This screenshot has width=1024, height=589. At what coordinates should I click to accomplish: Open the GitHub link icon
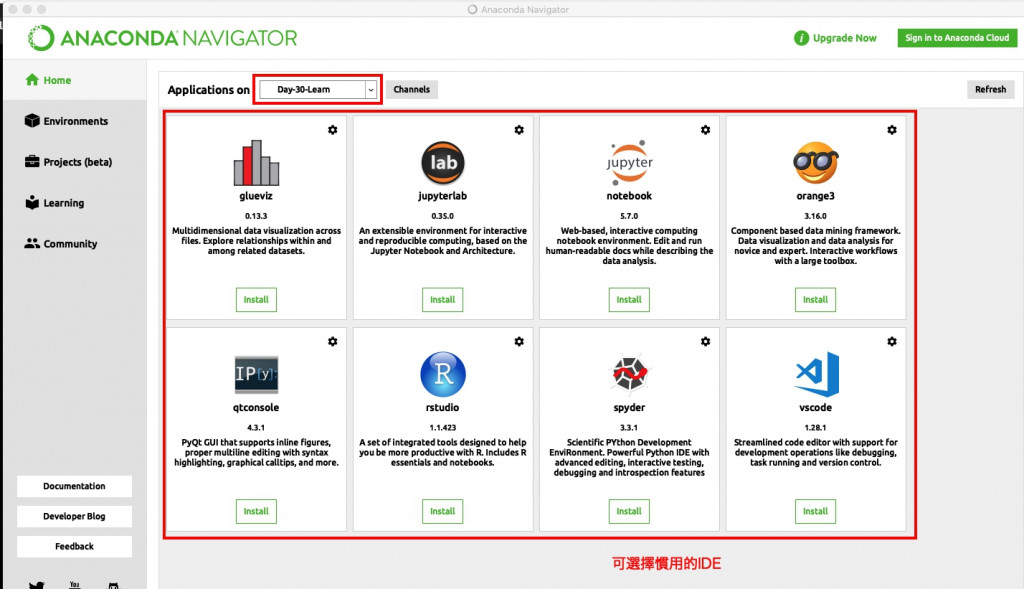pyautogui.click(x=113, y=586)
